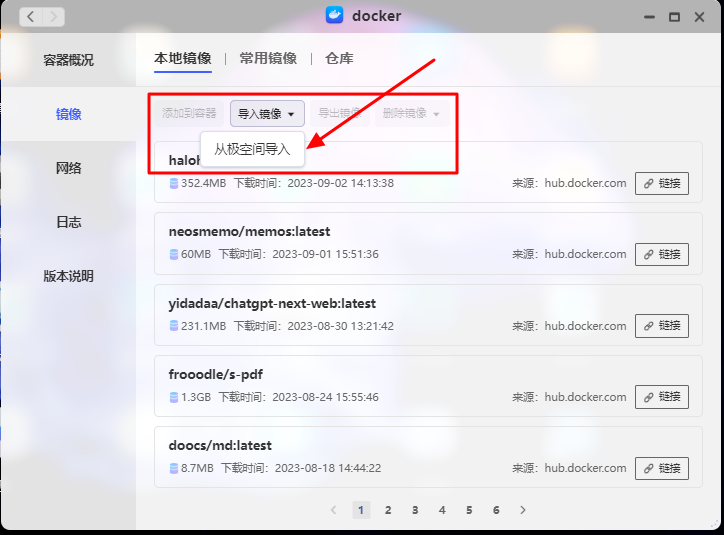The height and width of the screenshot is (535, 724).
Task: Open 版本说明 in the sidebar
Action: point(68,276)
